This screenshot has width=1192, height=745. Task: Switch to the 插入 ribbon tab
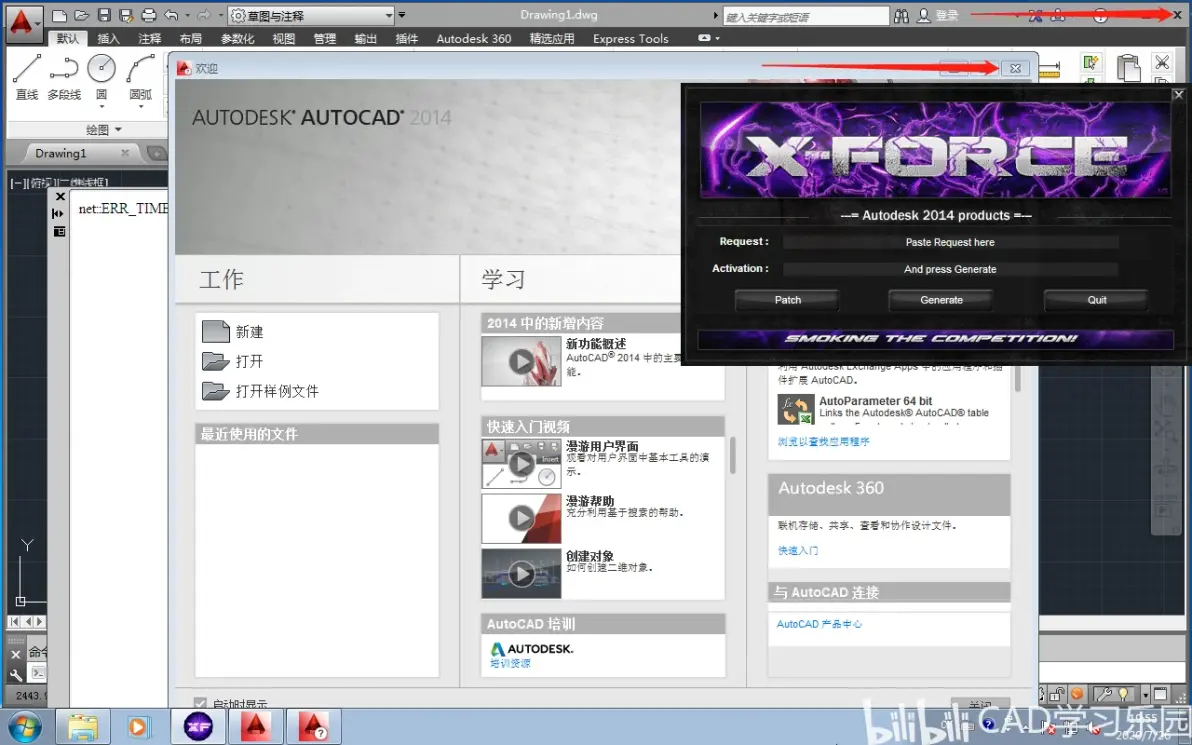click(108, 38)
